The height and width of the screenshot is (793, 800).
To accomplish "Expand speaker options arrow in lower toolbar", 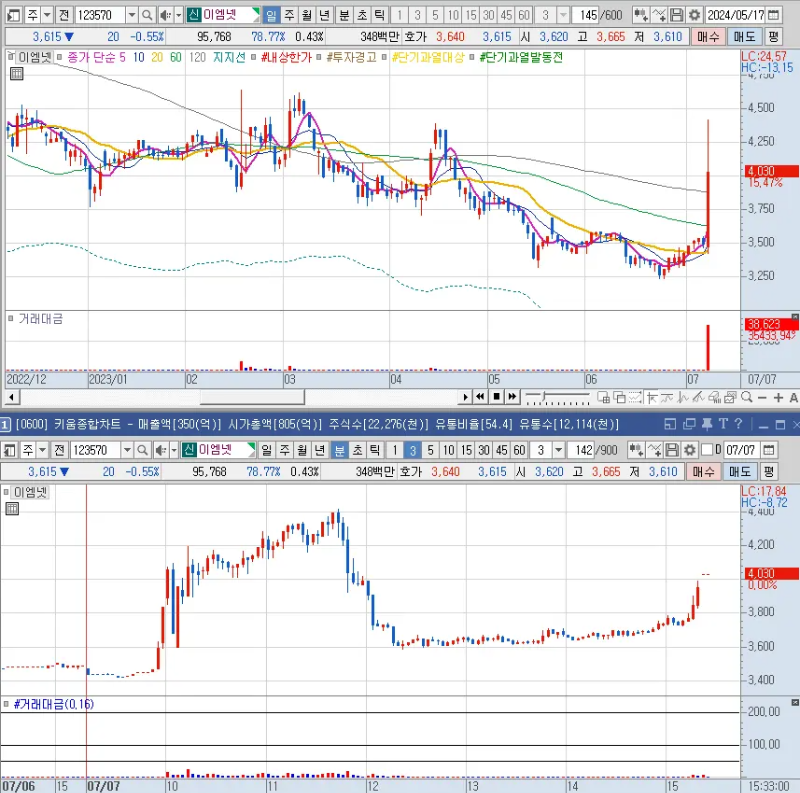I will (x=173, y=450).
